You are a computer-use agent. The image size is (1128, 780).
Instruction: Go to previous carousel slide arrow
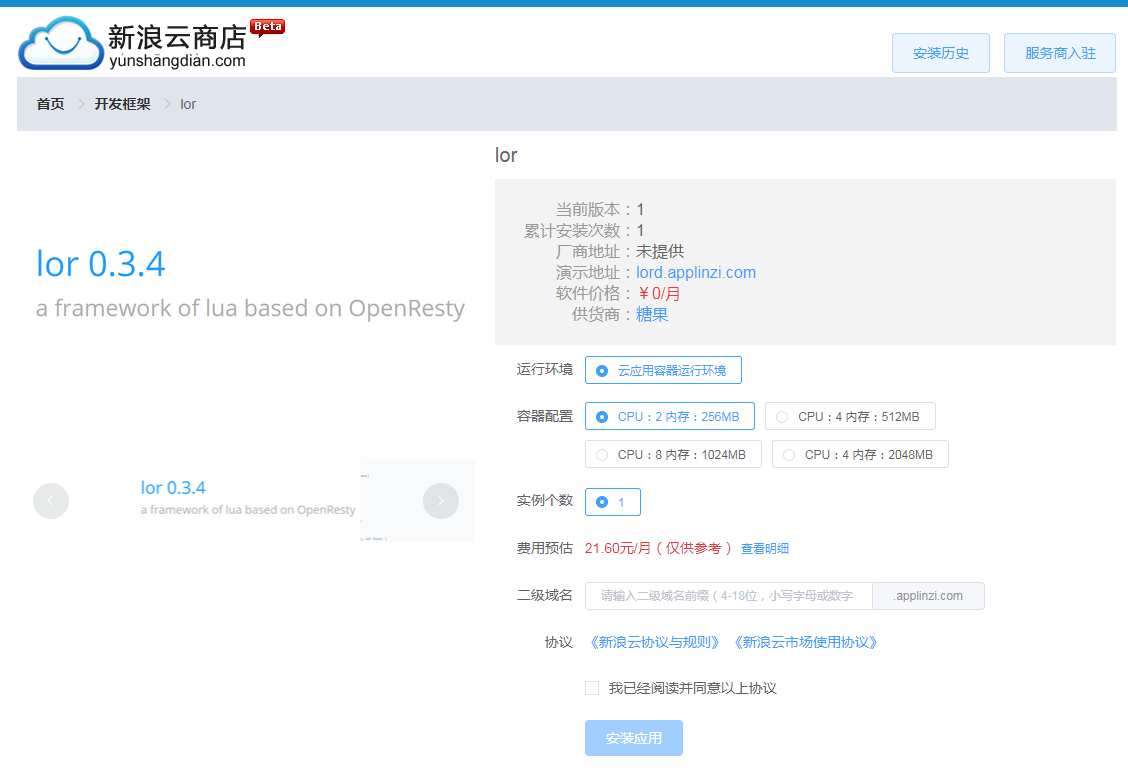coord(51,501)
